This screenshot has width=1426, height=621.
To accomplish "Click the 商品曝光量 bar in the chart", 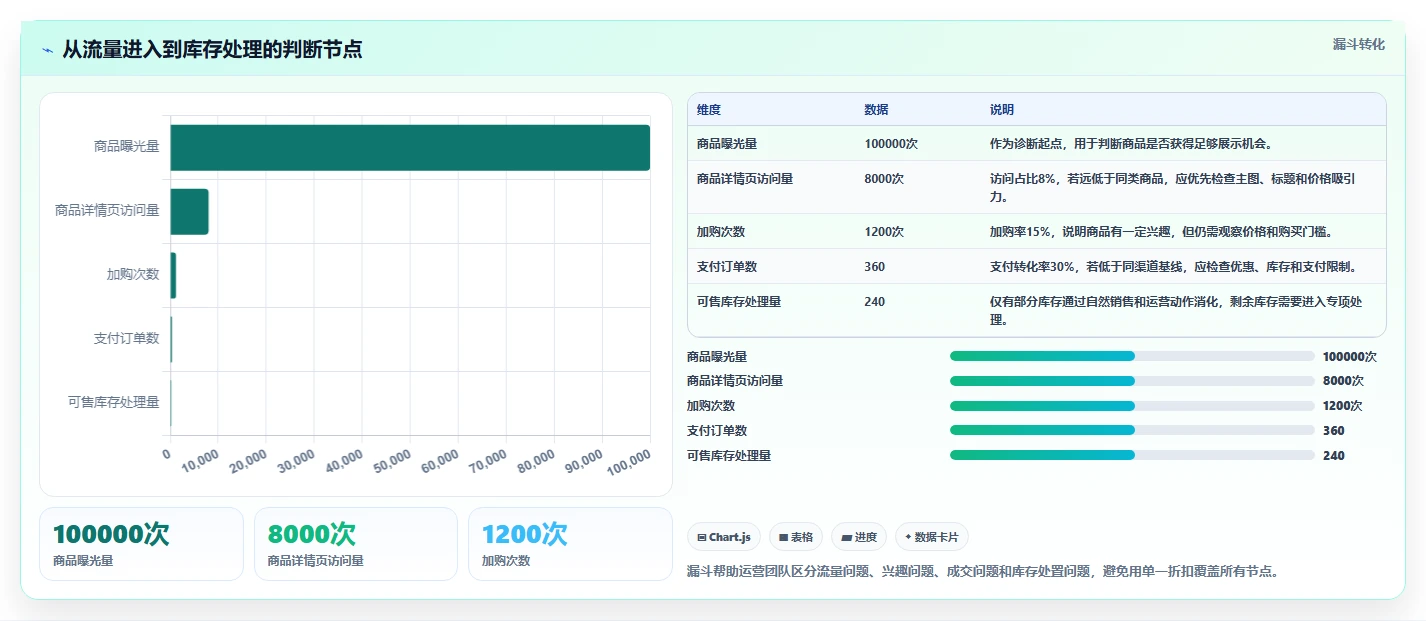I will tap(410, 147).
